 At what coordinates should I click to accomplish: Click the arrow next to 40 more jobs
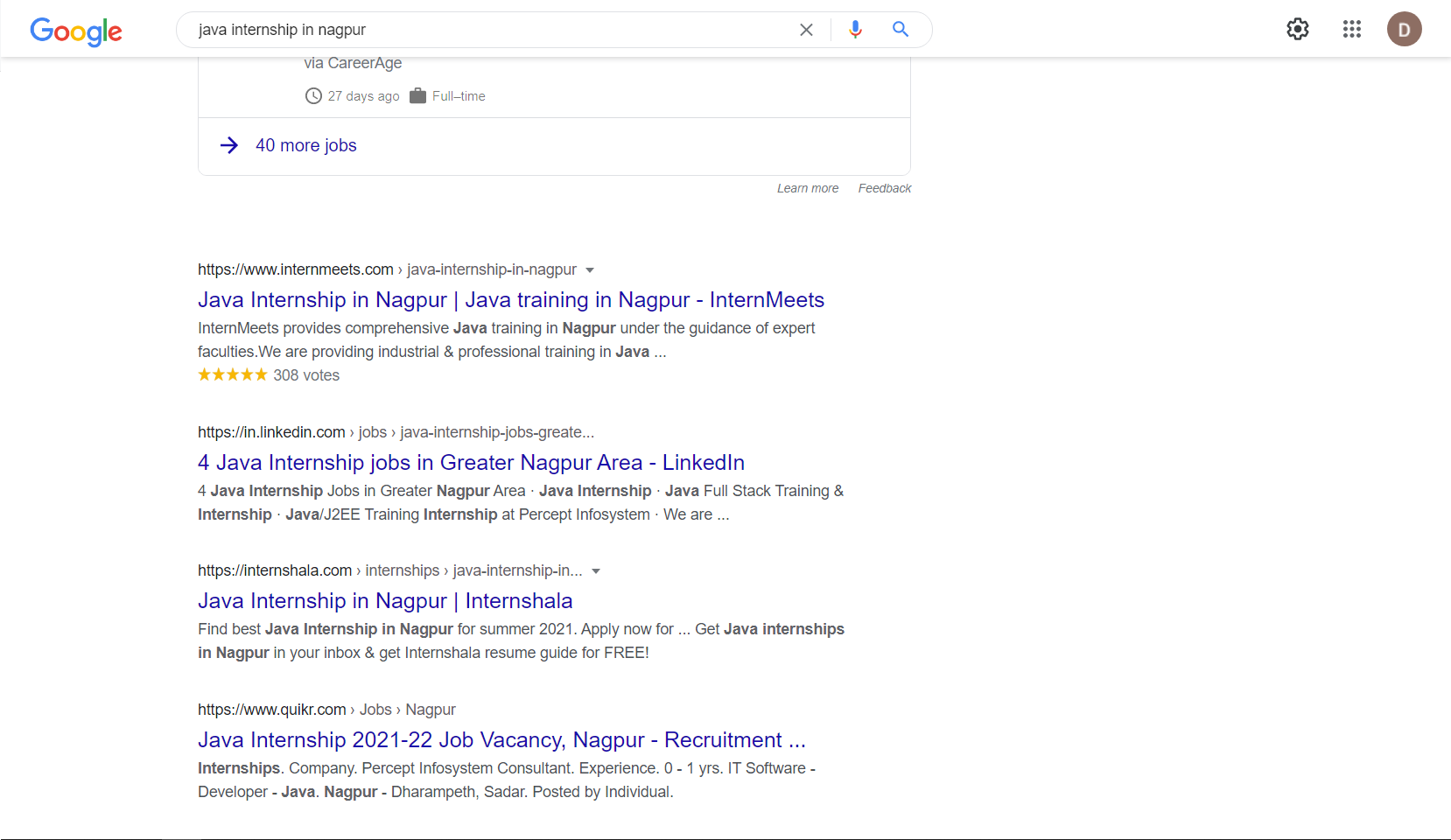[x=229, y=145]
